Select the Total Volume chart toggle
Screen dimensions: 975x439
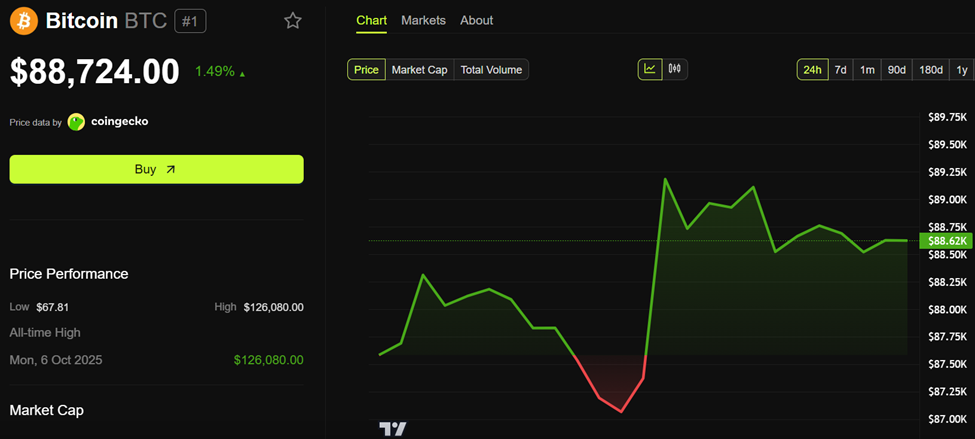point(491,69)
